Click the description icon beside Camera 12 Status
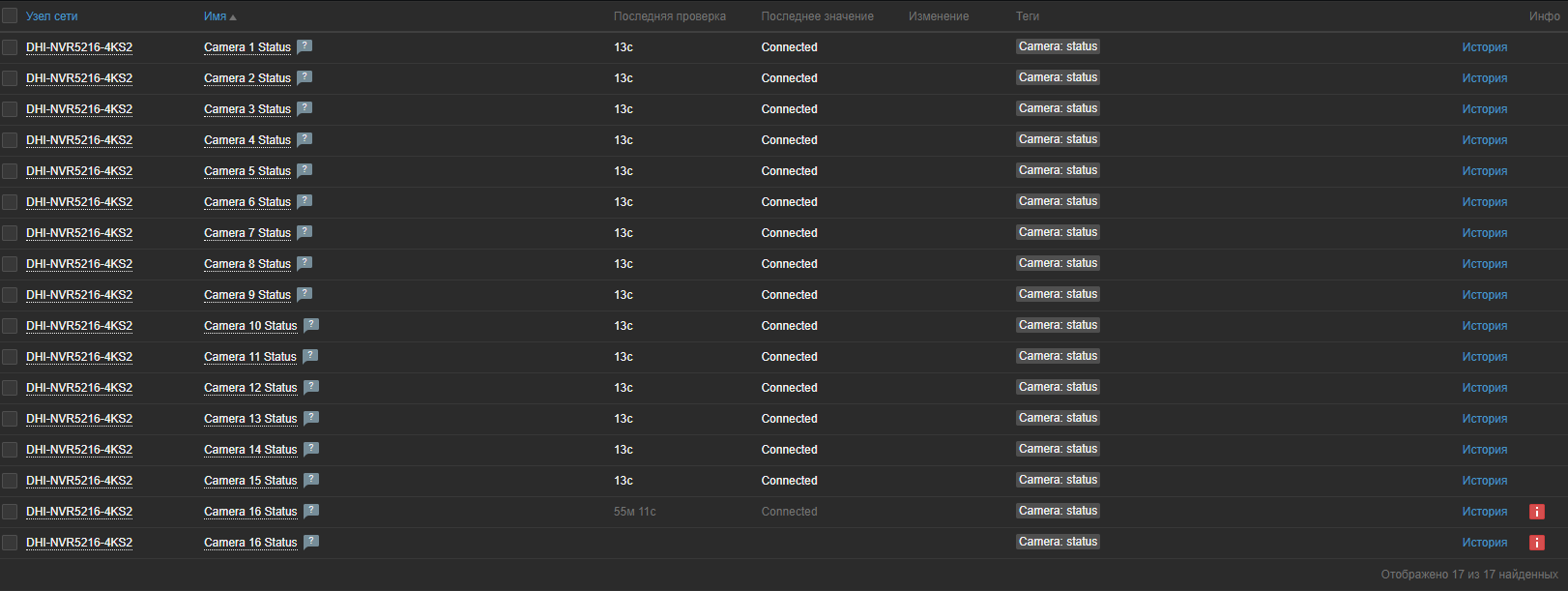The width and height of the screenshot is (1568, 591). (x=311, y=387)
